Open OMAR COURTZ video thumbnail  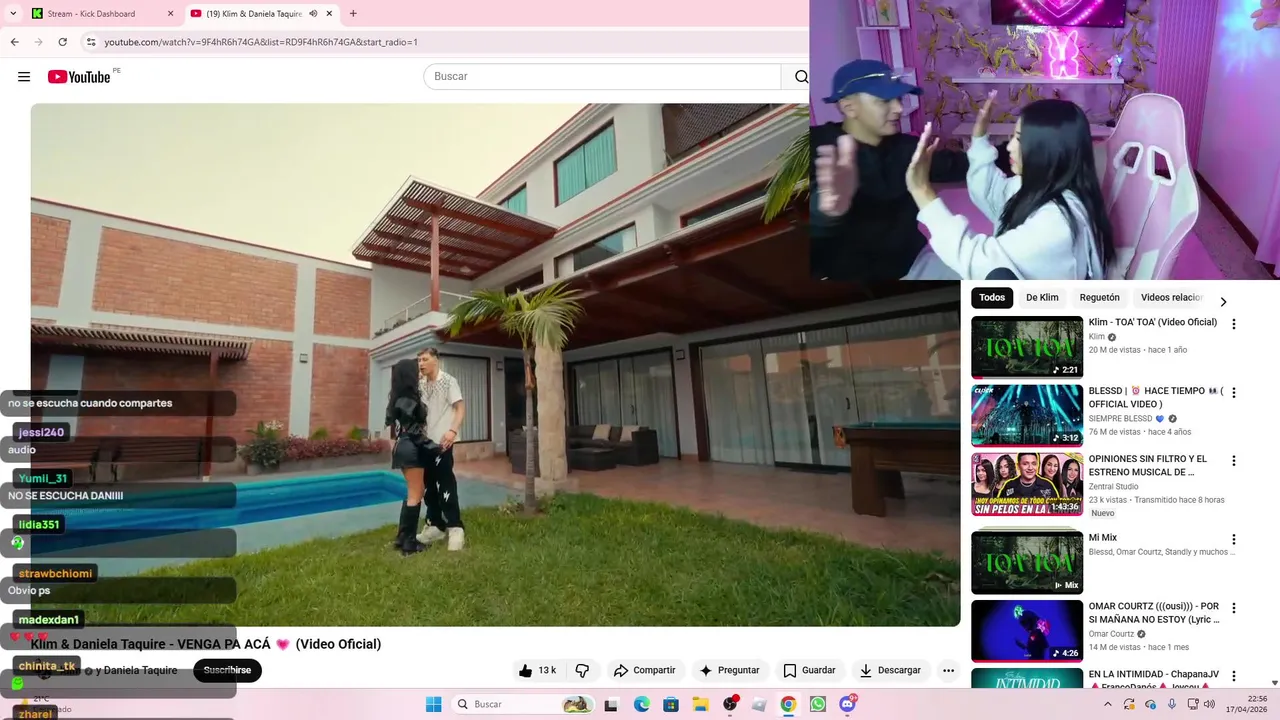1027,631
